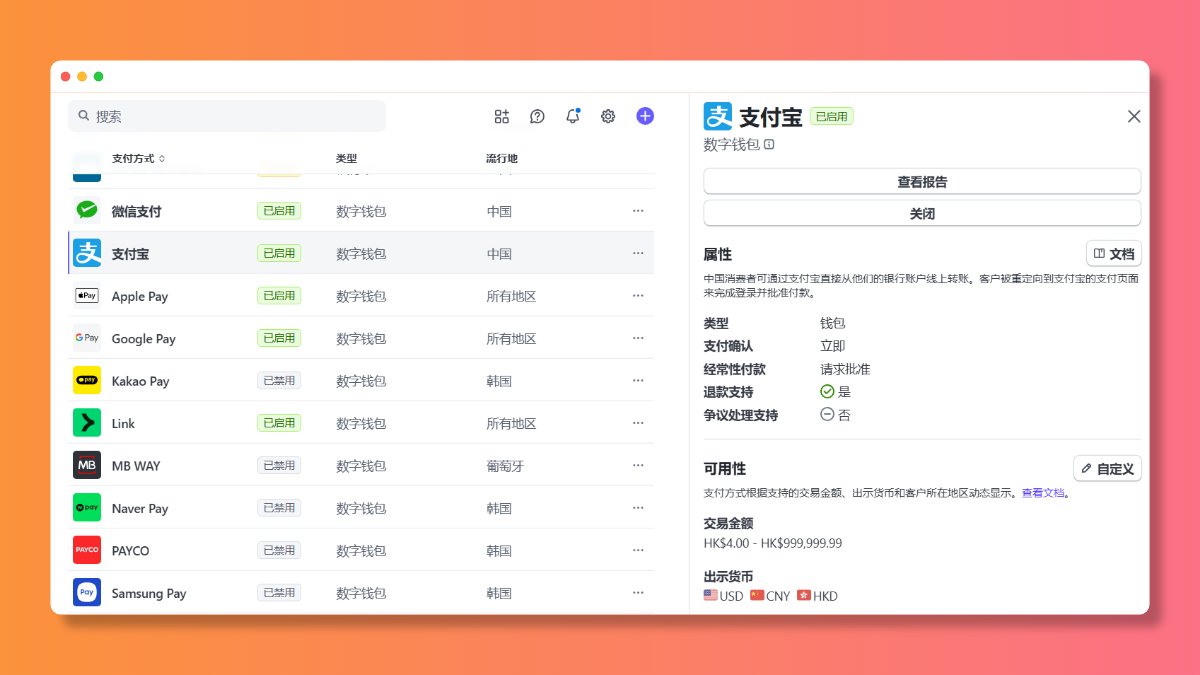This screenshot has height=675, width=1200.
Task: Close the 支付宝 detail panel with X
Action: coord(1134,116)
